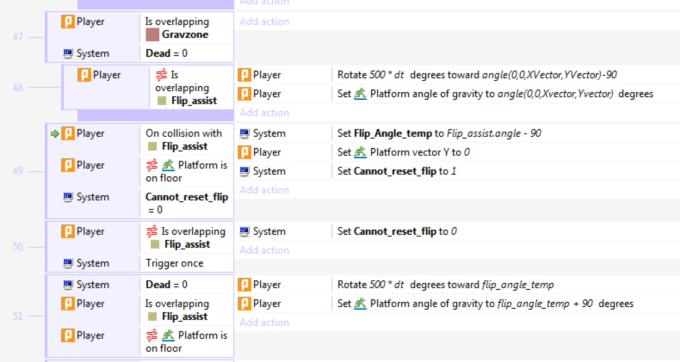The width and height of the screenshot is (680, 362).
Task: Click Platform icon in flip_angle_temp + 90 gravity action
Action: 360,304
